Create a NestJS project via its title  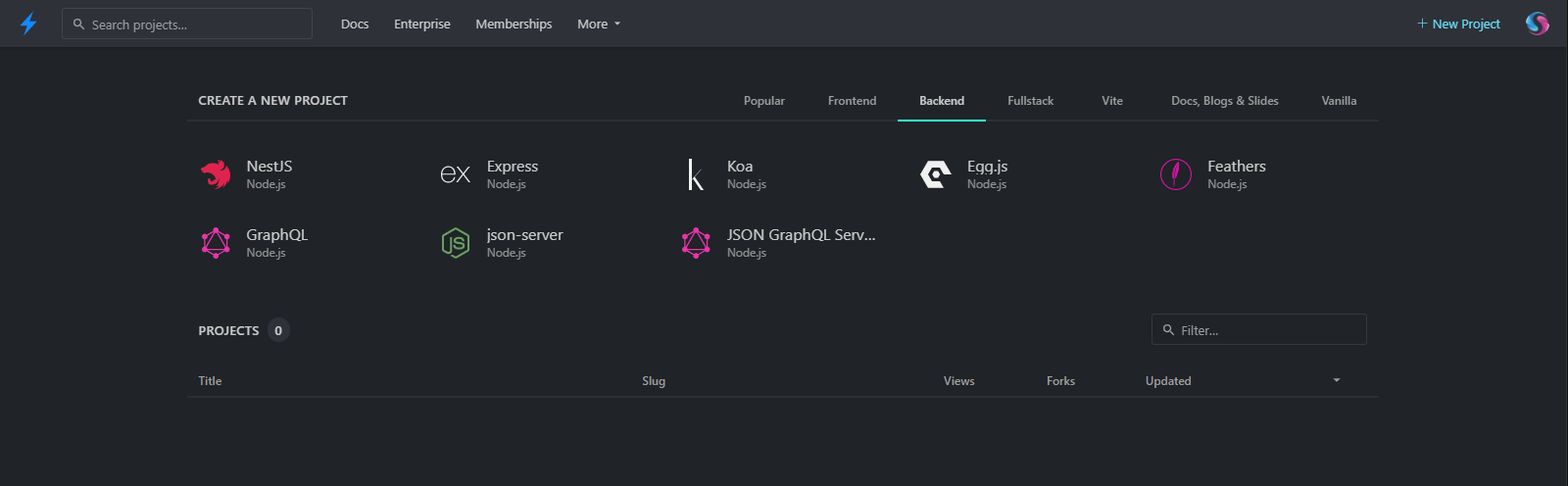pyautogui.click(x=269, y=167)
